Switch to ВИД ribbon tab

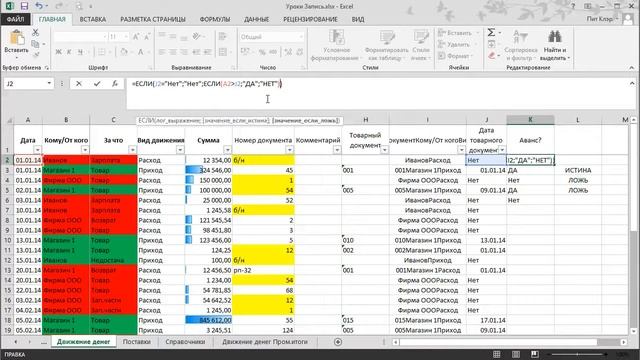pyautogui.click(x=358, y=19)
